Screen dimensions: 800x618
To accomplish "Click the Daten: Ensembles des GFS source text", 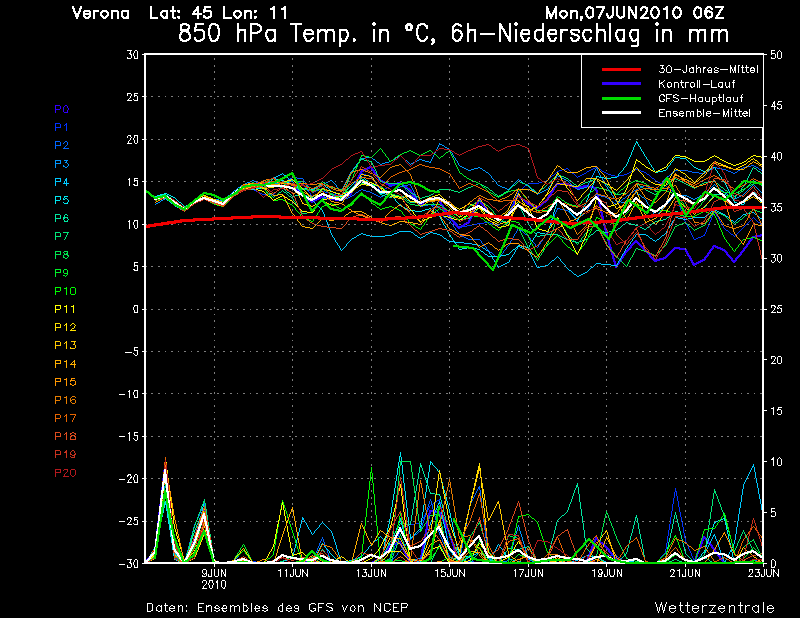I will 277,607.
